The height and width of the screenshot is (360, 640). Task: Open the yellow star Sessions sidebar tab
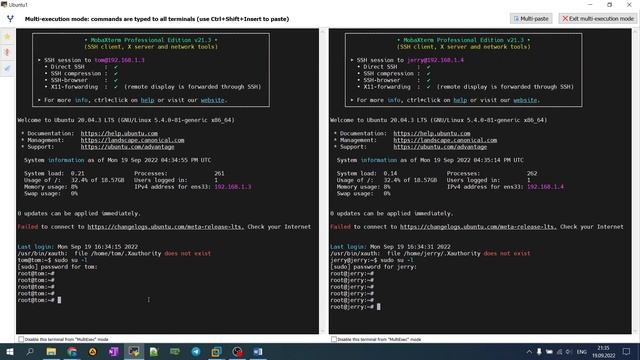[x=7, y=37]
